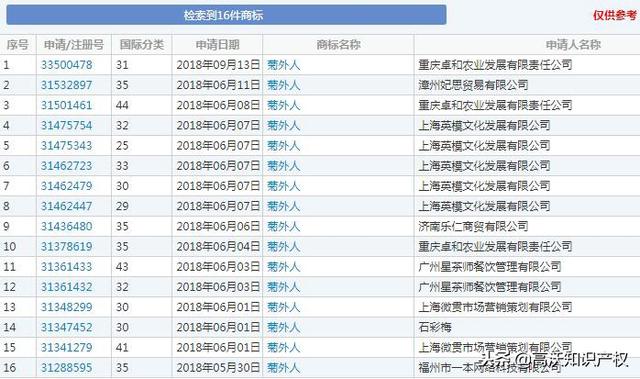Click trademark name 葡外人 in row 2
The width and height of the screenshot is (640, 379).
click(x=284, y=85)
